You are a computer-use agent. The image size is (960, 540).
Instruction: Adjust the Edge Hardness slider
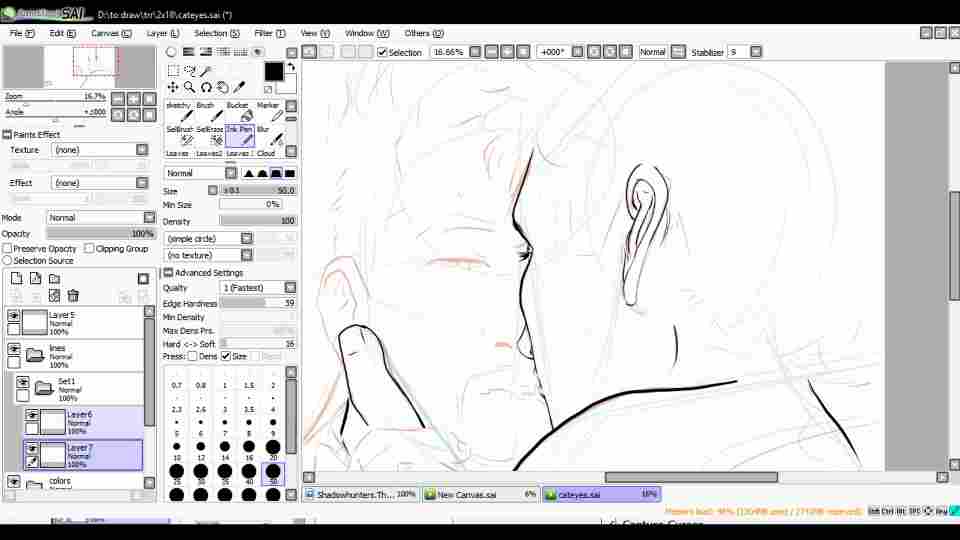[x=258, y=304]
